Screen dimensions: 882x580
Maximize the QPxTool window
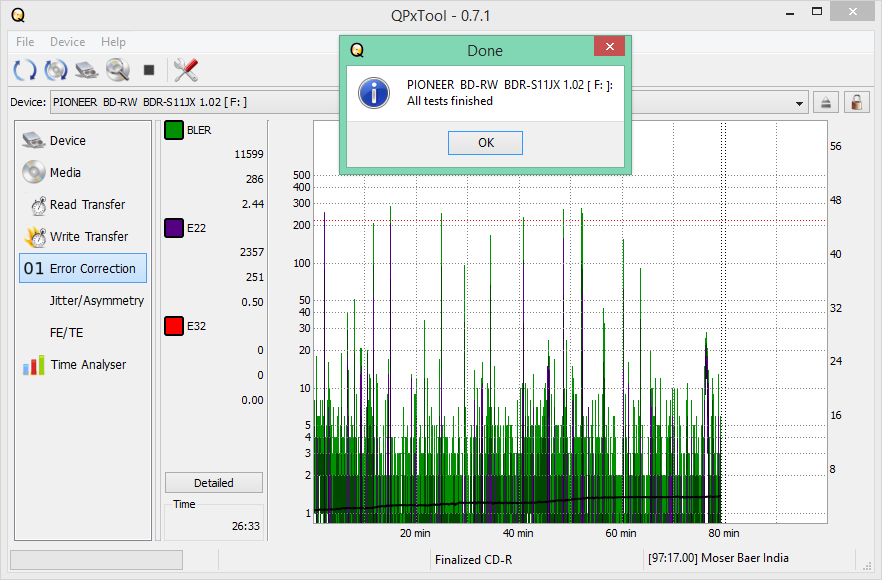[817, 11]
